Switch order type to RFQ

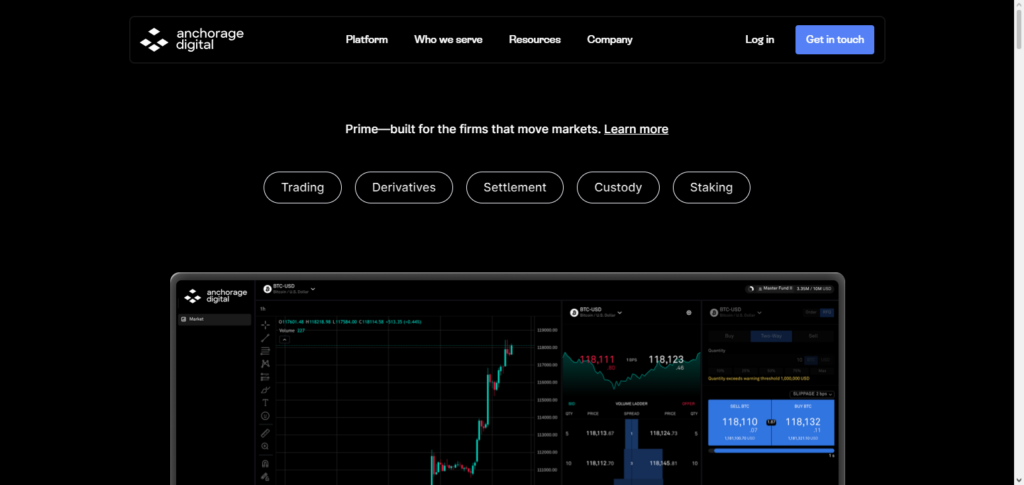click(x=827, y=312)
